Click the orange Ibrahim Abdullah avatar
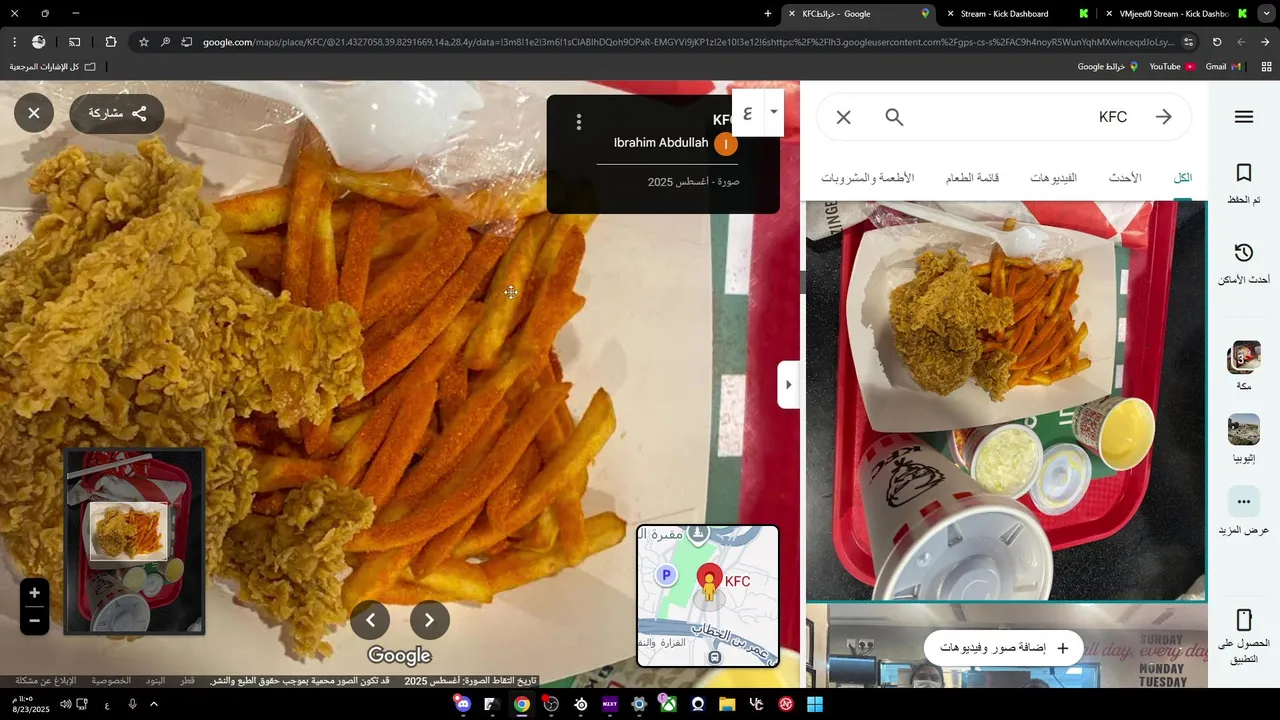This screenshot has height=720, width=1280. point(726,144)
